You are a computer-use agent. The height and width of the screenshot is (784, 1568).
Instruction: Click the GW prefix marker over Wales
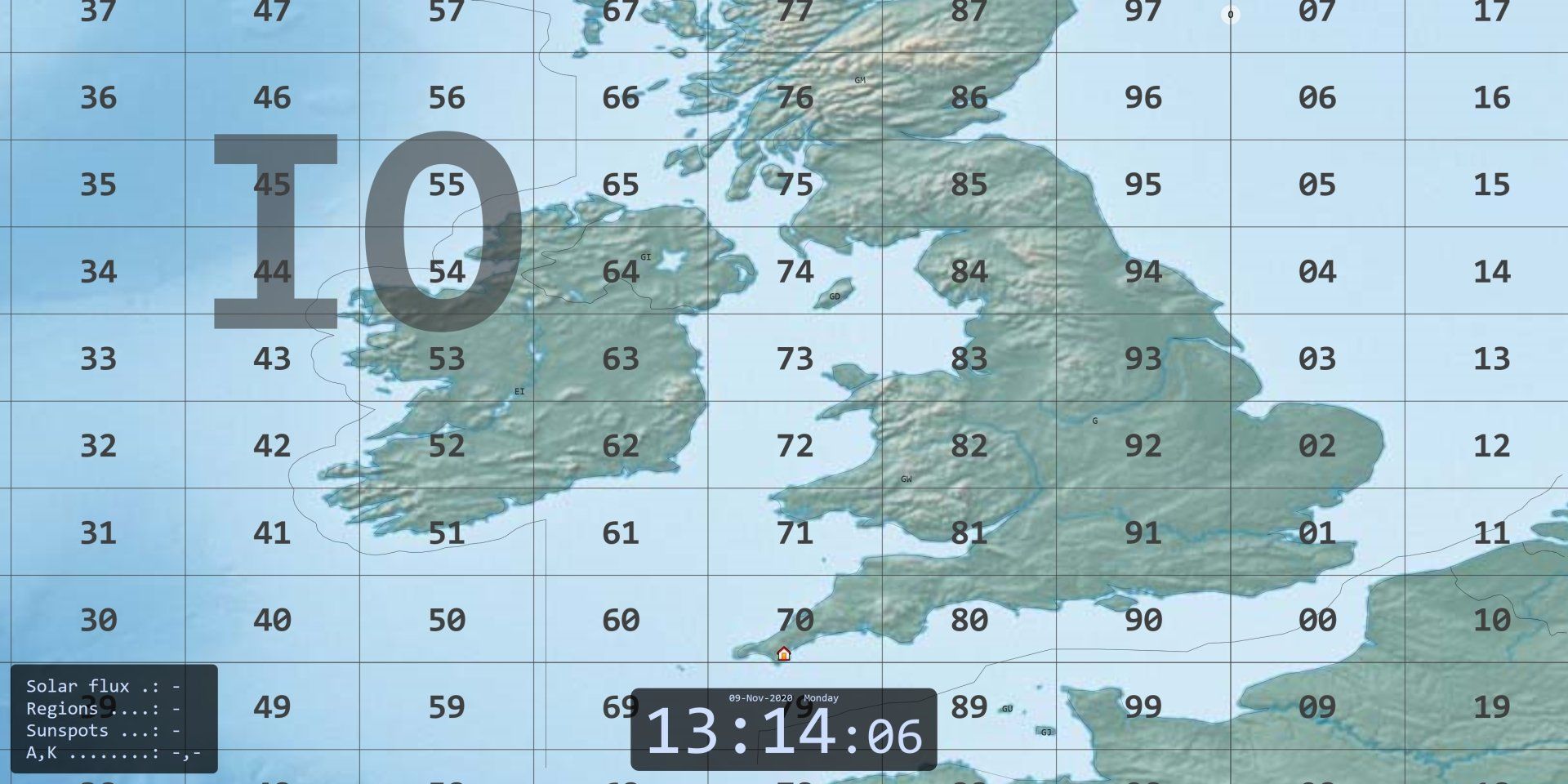[905, 479]
